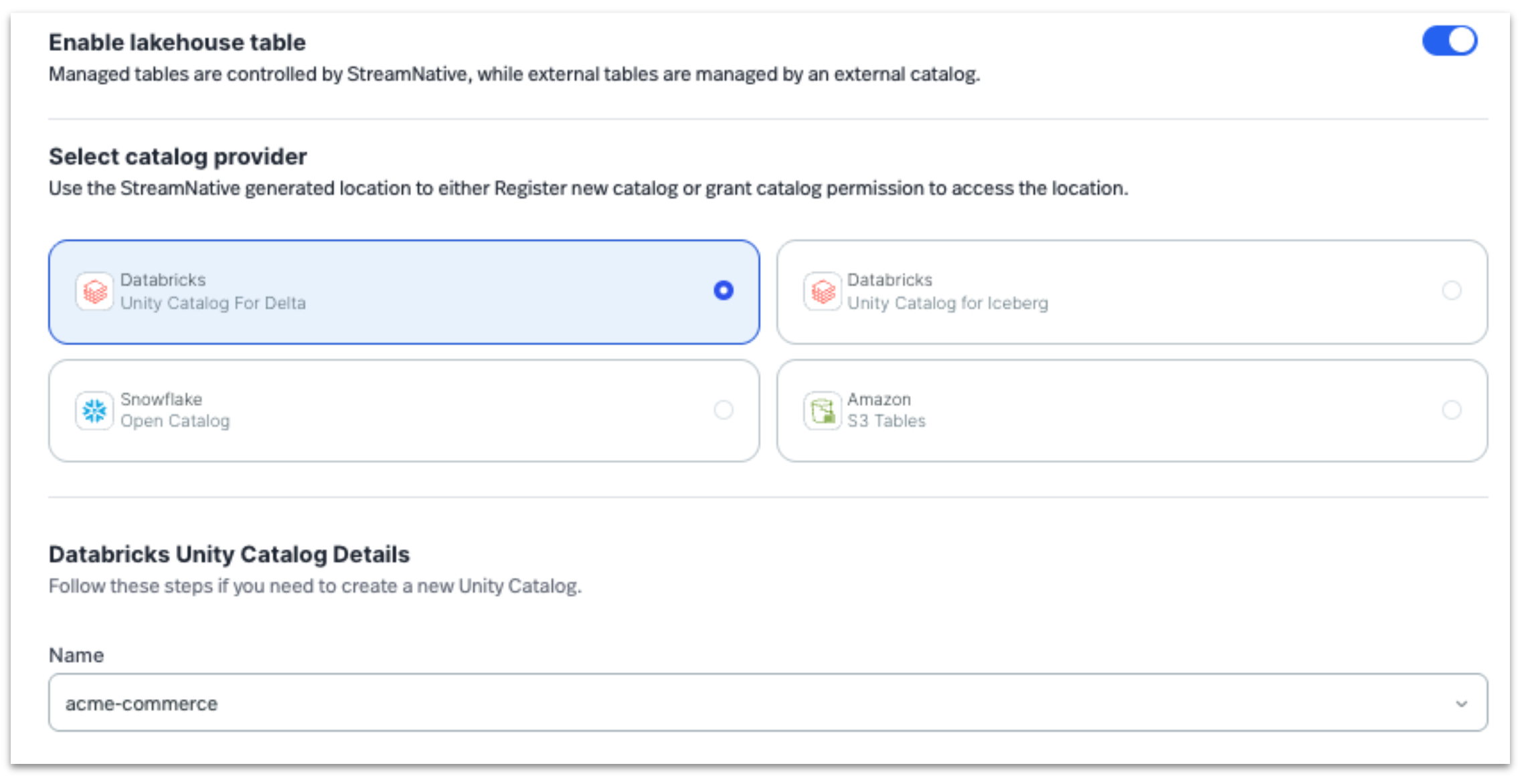This screenshot has height=784, width=1522.
Task: Select the Amazon S3 Tables radio button
Action: [1451, 410]
